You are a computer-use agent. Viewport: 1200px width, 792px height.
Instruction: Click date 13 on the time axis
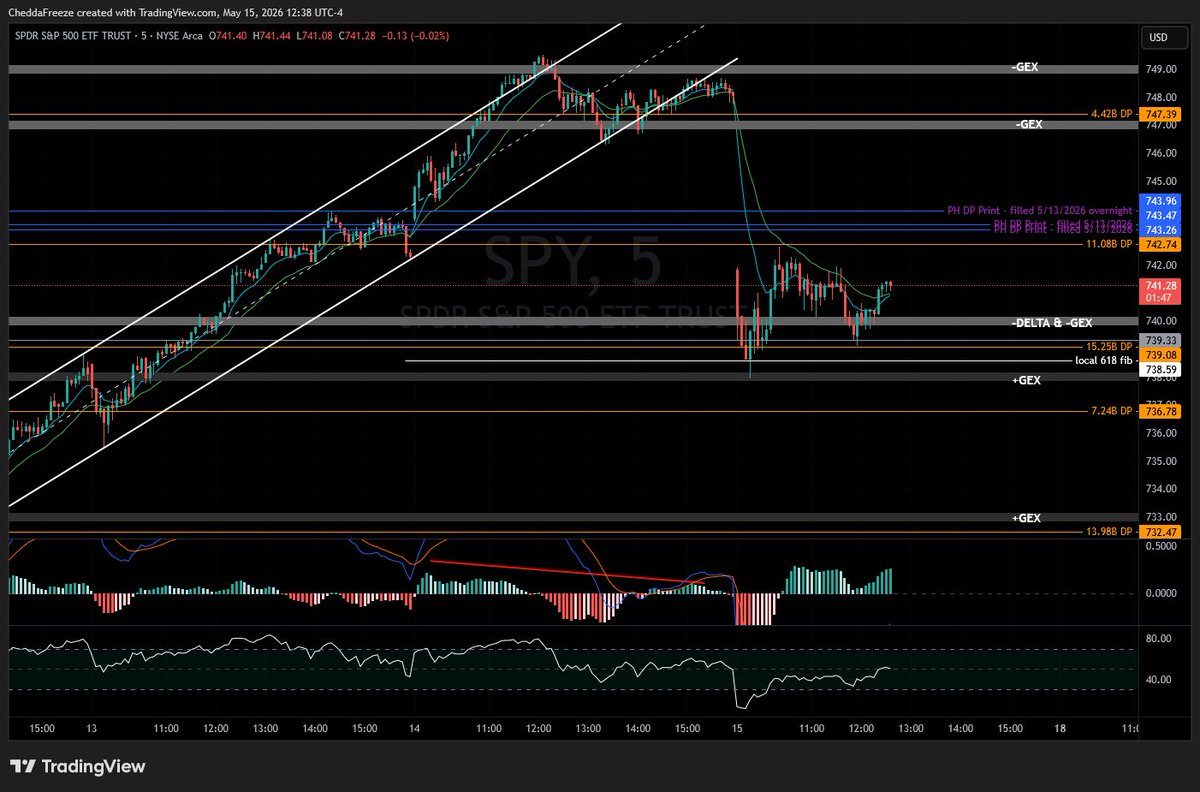point(92,729)
